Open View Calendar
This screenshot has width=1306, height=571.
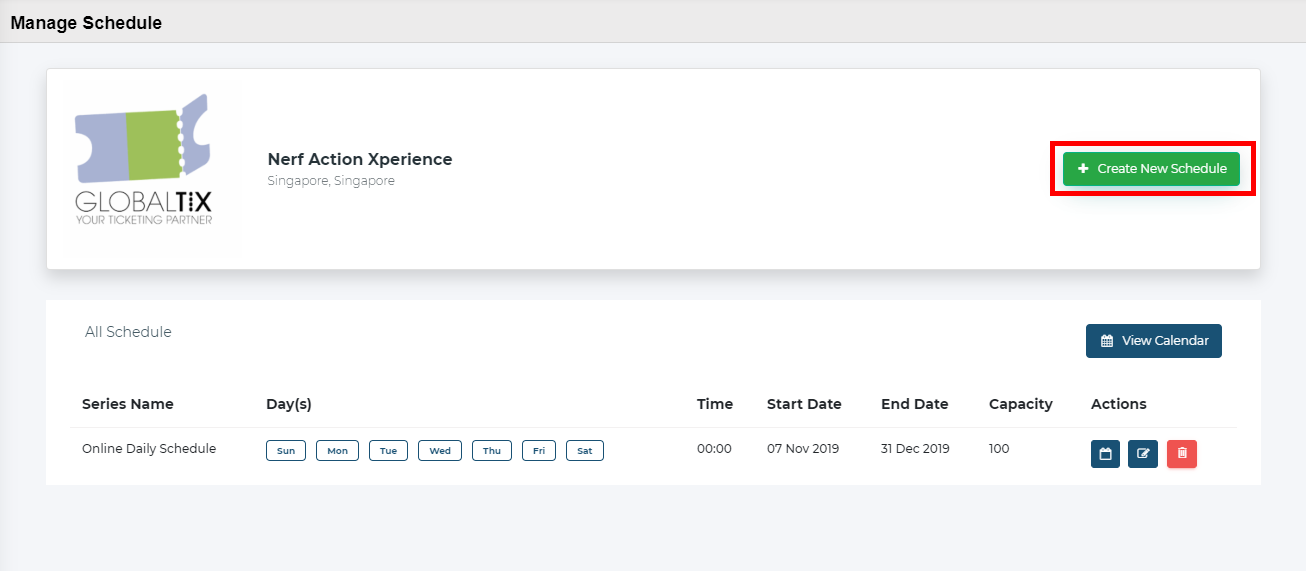click(1154, 341)
